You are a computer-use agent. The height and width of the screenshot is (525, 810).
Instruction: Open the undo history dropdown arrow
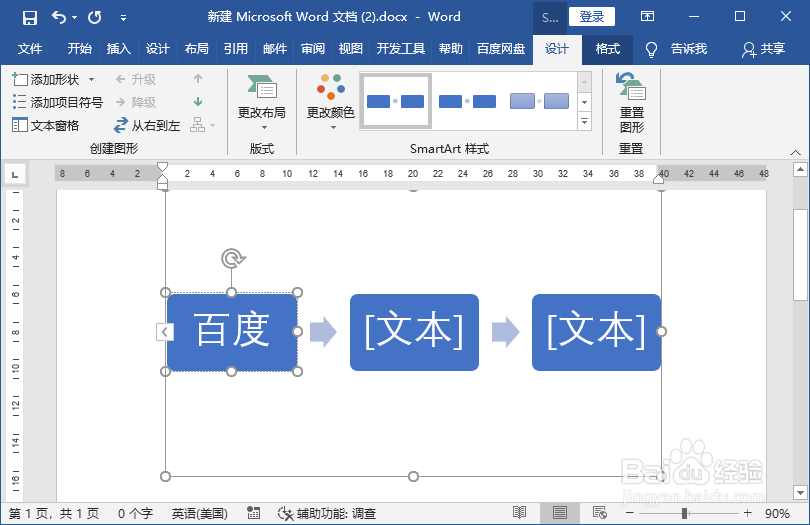pyautogui.click(x=75, y=18)
